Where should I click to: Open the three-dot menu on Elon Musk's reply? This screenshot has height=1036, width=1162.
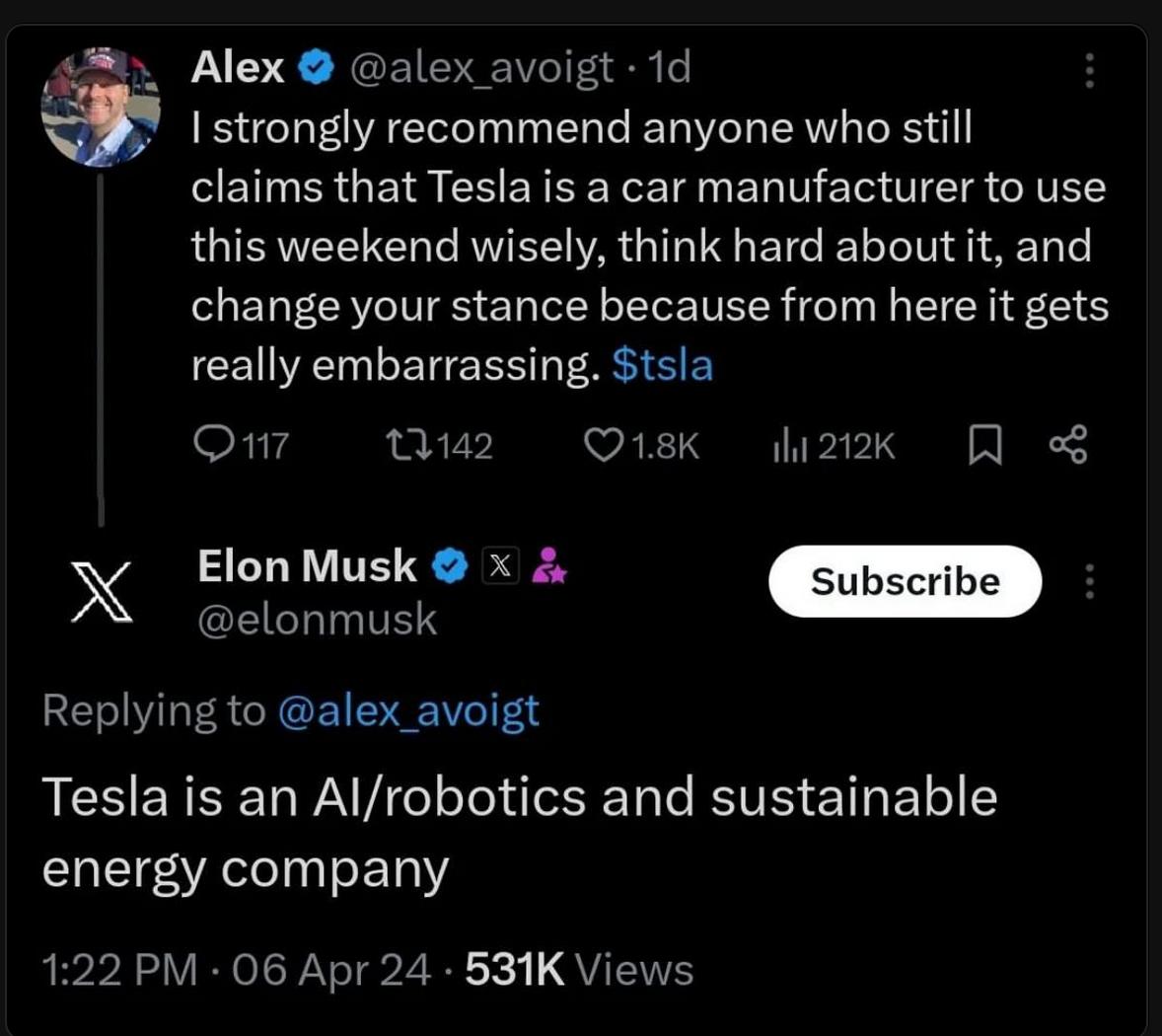coord(1089,581)
